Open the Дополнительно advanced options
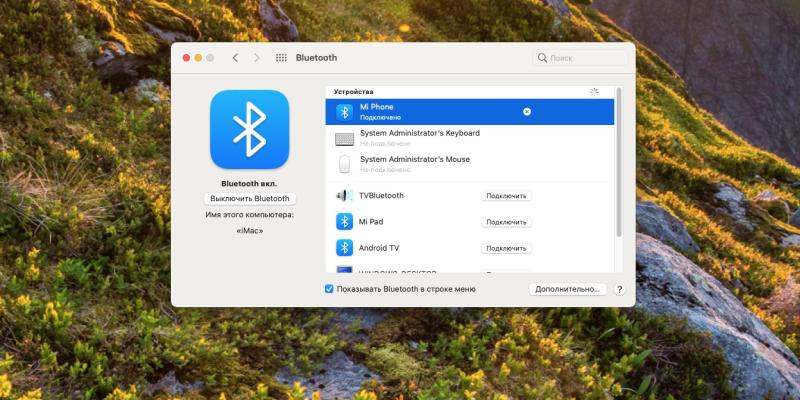Screen dimensions: 800x400 [567, 289]
